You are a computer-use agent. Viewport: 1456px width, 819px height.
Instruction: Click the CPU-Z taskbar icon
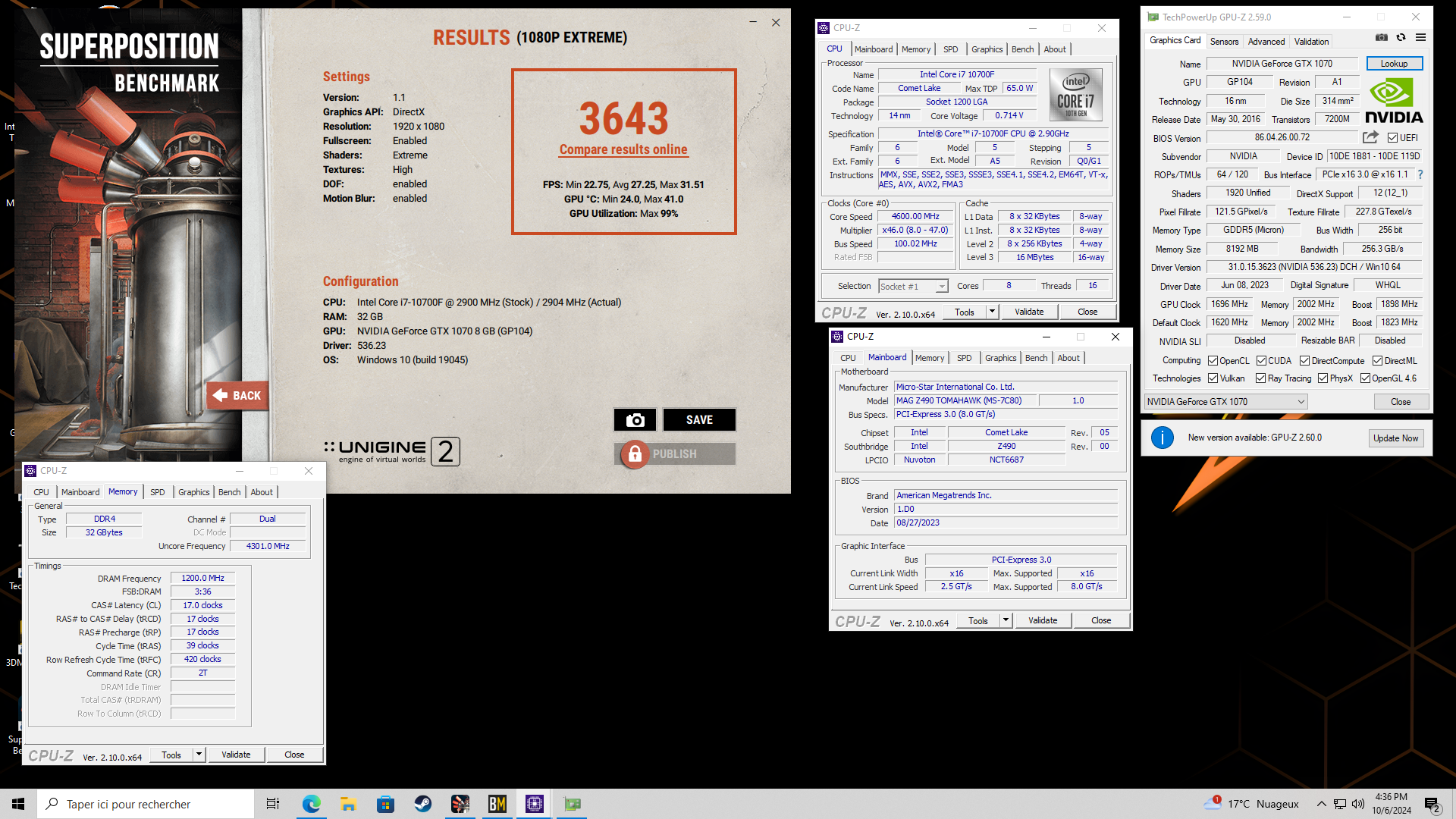point(535,804)
